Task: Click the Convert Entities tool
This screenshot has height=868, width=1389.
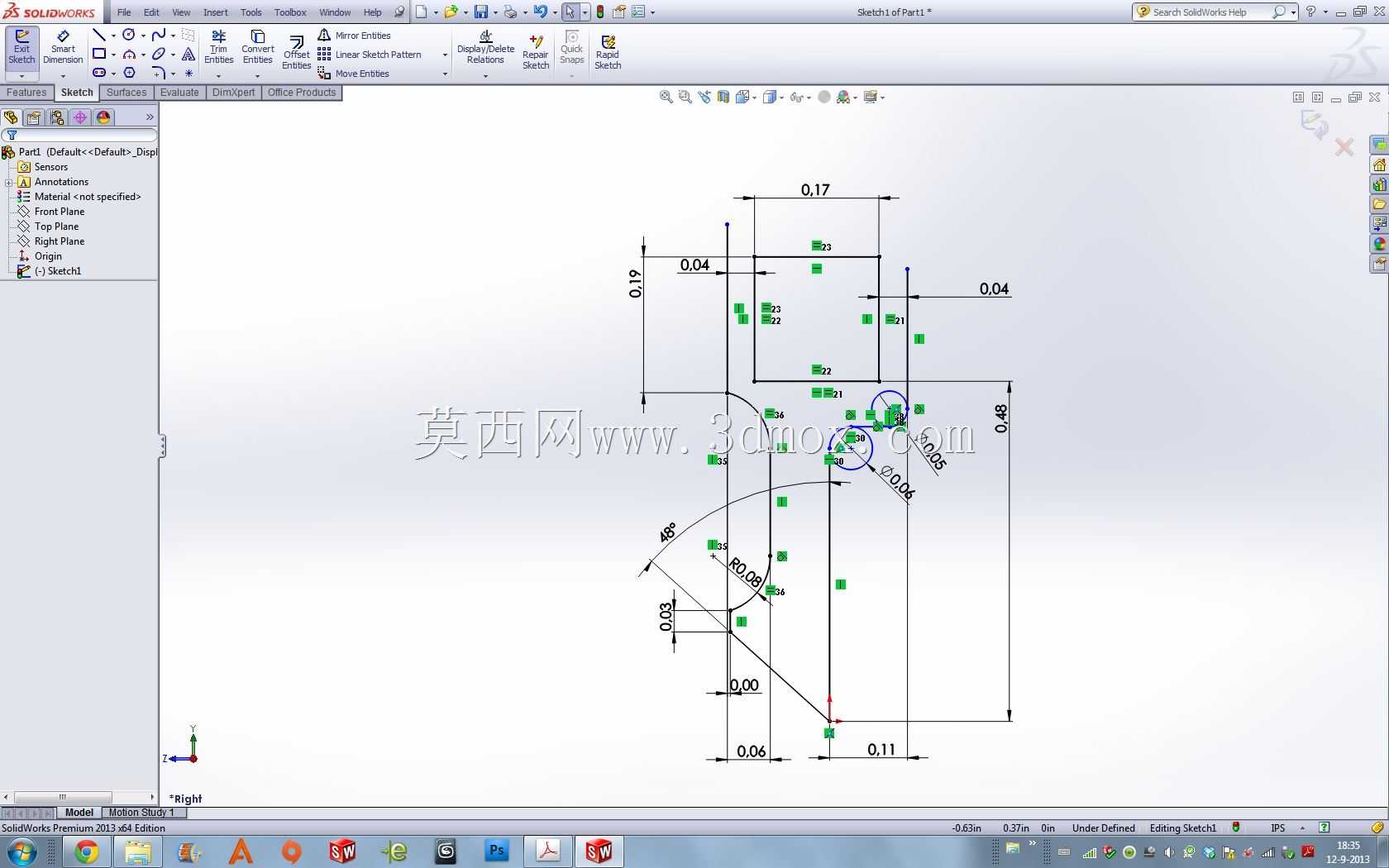Action: (258, 47)
